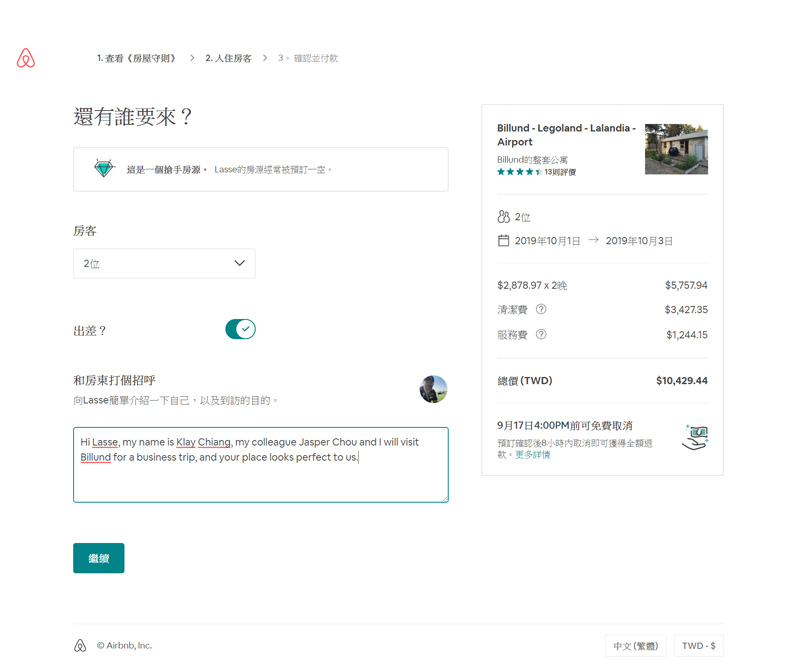Open the 房客 guests dropdown
Viewport: 796px width, 667px height.
(164, 263)
